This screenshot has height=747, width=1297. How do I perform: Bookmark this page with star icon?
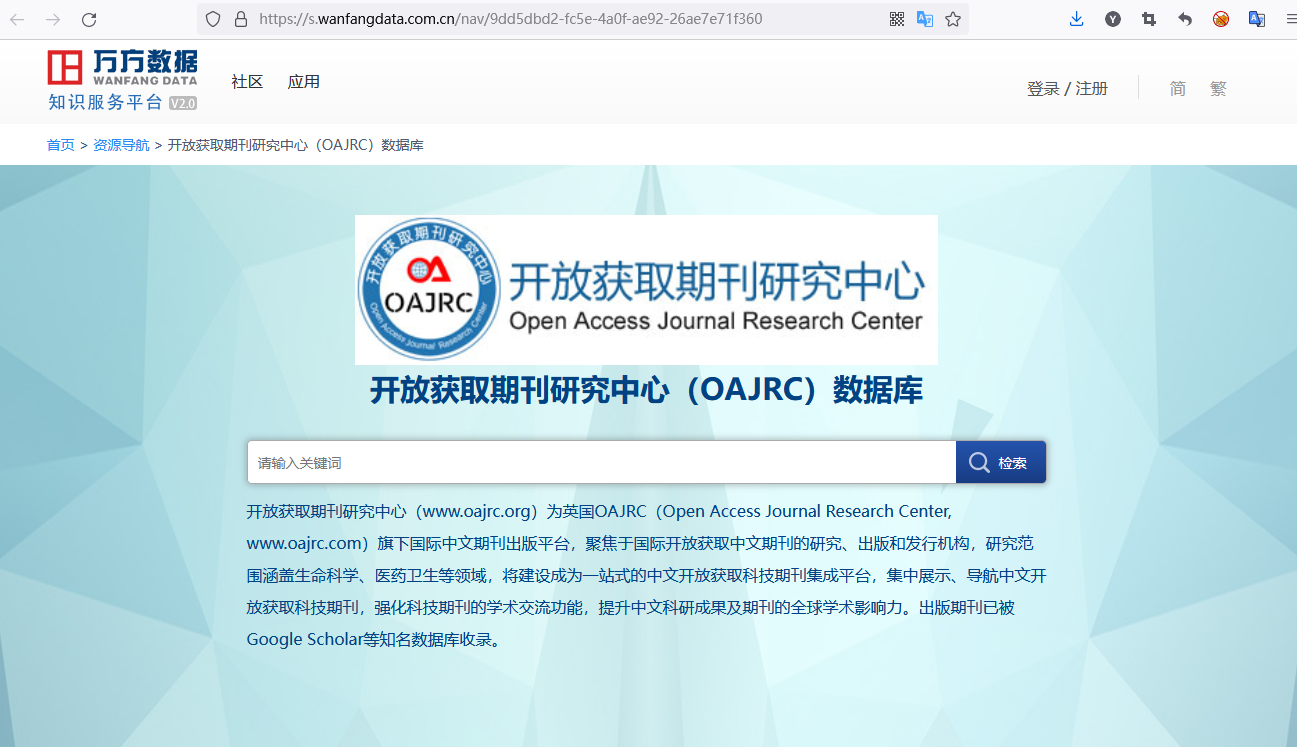[x=953, y=19]
